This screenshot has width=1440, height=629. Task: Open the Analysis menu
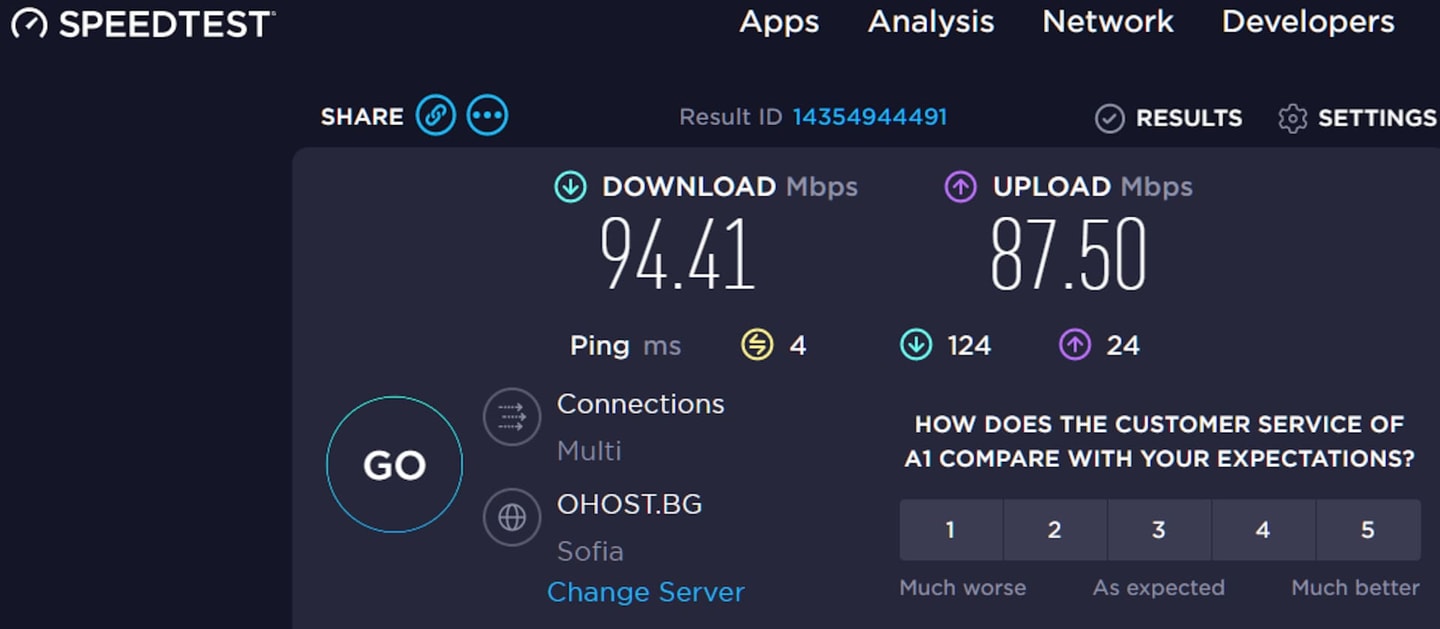click(931, 23)
